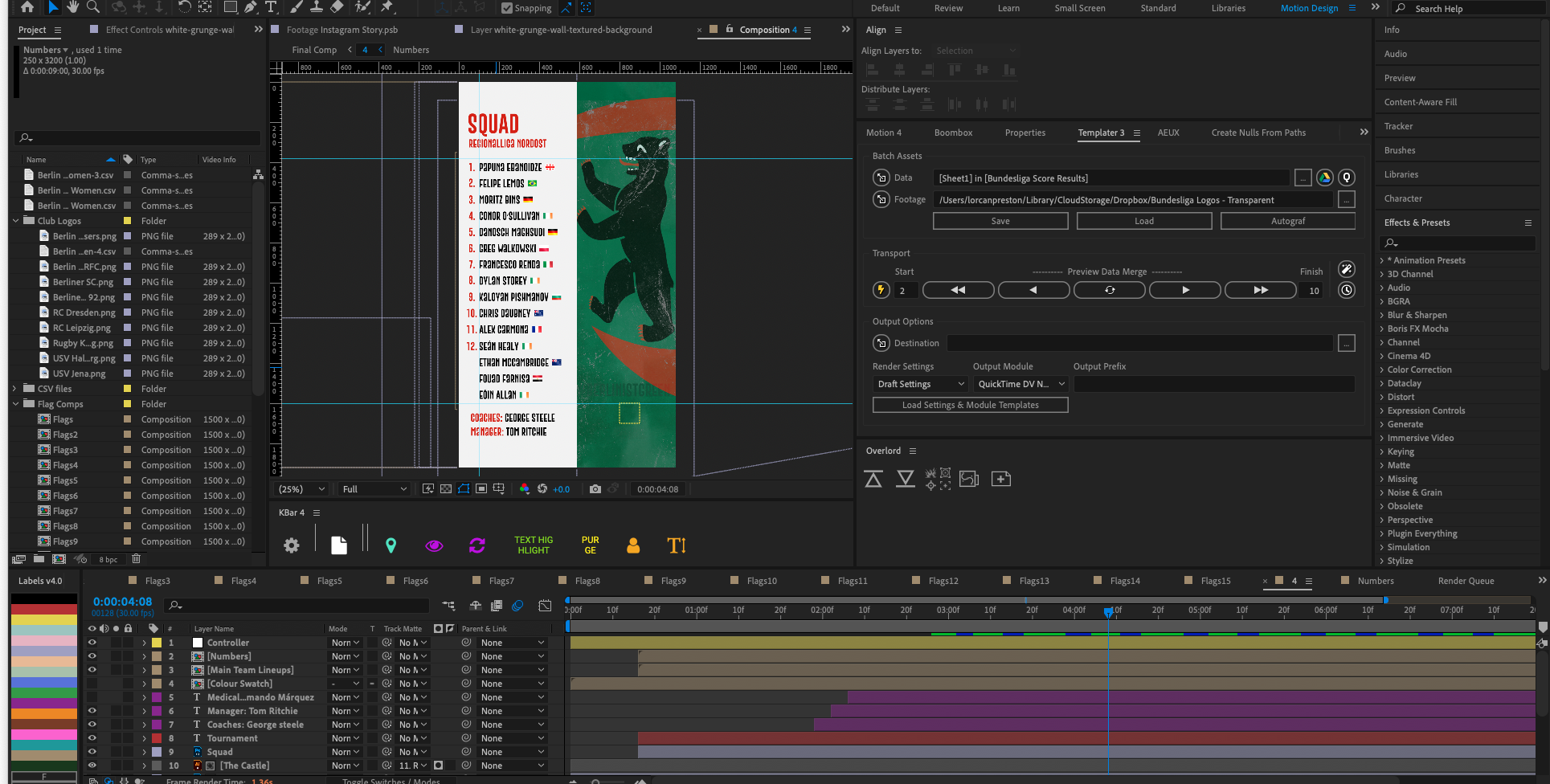This screenshot has width=1550, height=784.
Task: Click the KBar settings gear icon
Action: click(x=292, y=545)
